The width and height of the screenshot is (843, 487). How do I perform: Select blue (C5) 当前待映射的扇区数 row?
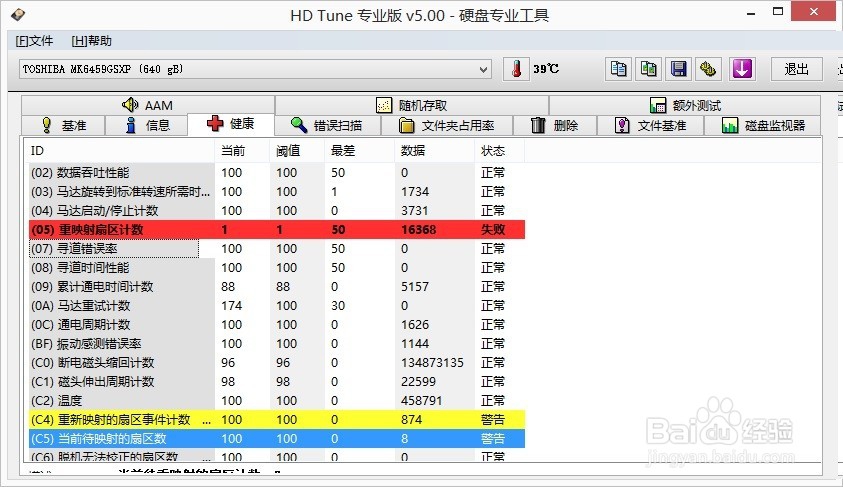277,439
